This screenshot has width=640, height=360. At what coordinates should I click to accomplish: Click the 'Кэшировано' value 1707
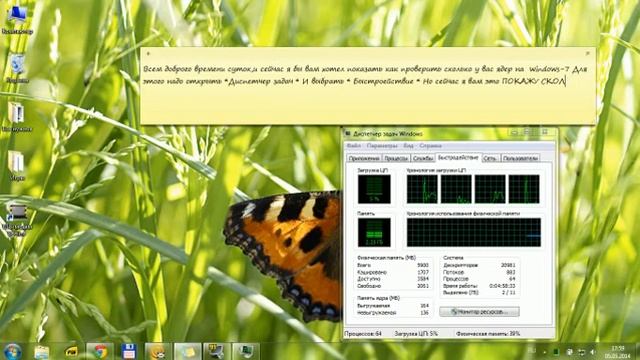pyautogui.click(x=423, y=272)
